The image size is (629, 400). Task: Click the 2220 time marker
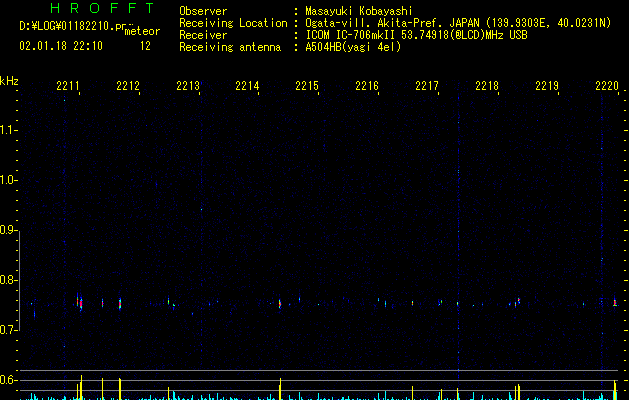607,85
